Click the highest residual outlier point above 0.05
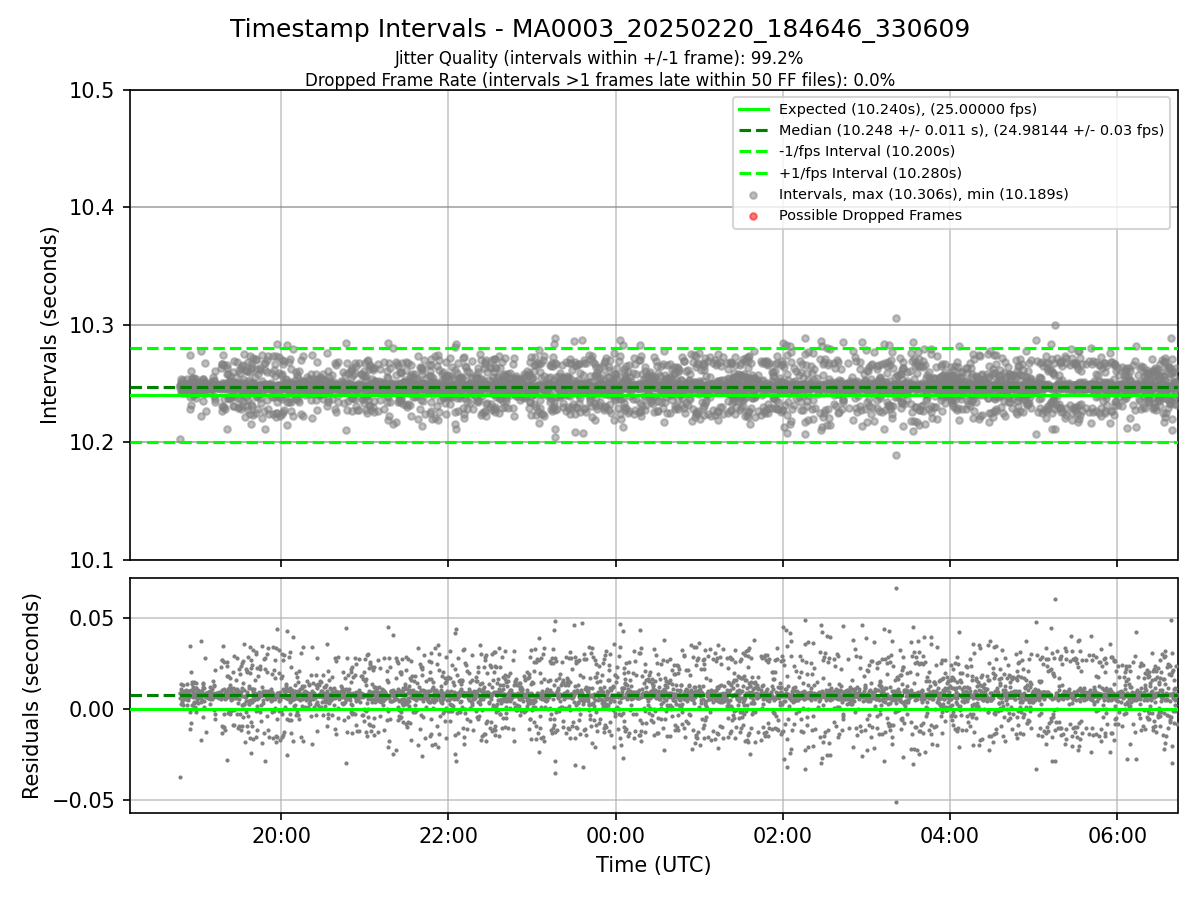The height and width of the screenshot is (900, 1200). pyautogui.click(x=896, y=588)
